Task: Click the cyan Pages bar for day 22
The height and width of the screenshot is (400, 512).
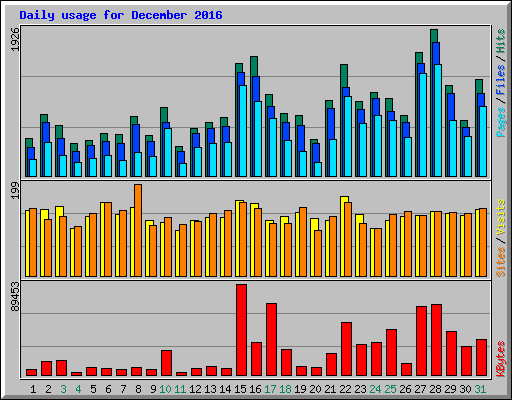Action: [348, 136]
